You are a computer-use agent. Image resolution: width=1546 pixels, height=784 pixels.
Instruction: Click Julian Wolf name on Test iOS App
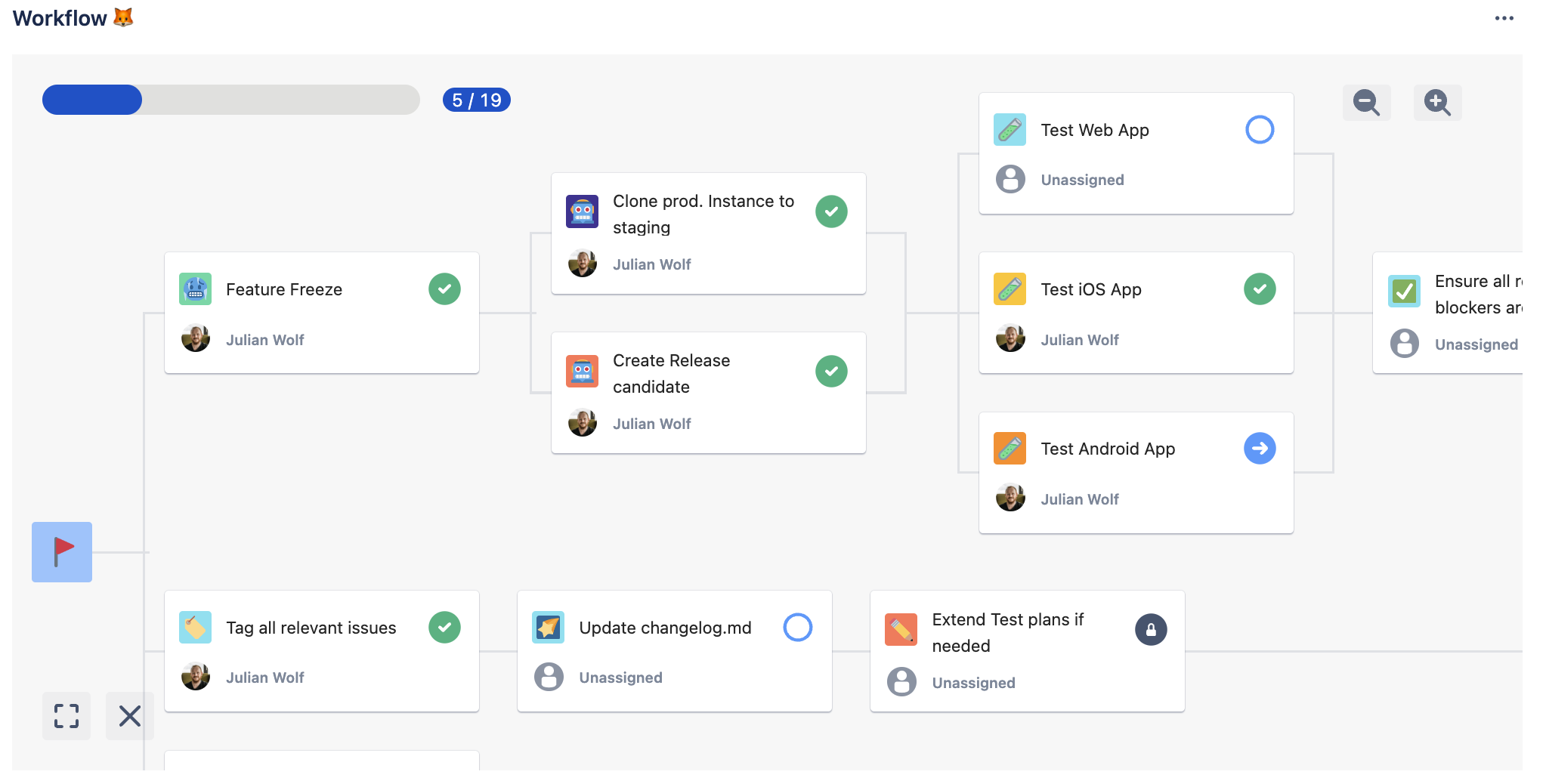point(1080,340)
